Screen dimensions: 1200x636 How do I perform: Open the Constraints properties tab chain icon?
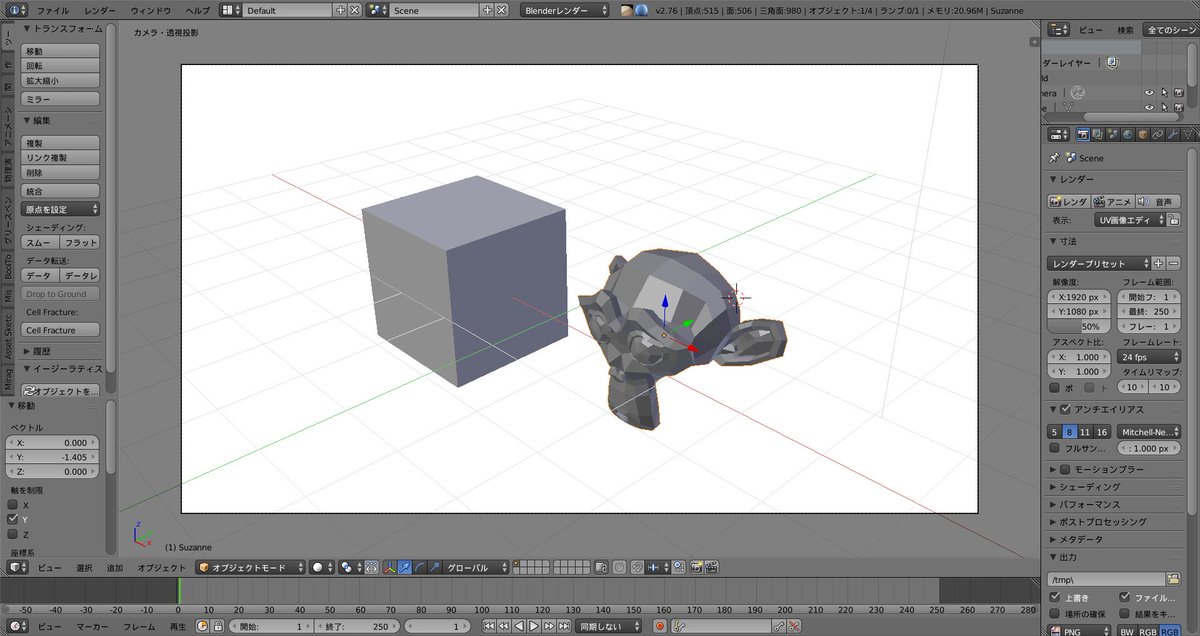pyautogui.click(x=1158, y=134)
